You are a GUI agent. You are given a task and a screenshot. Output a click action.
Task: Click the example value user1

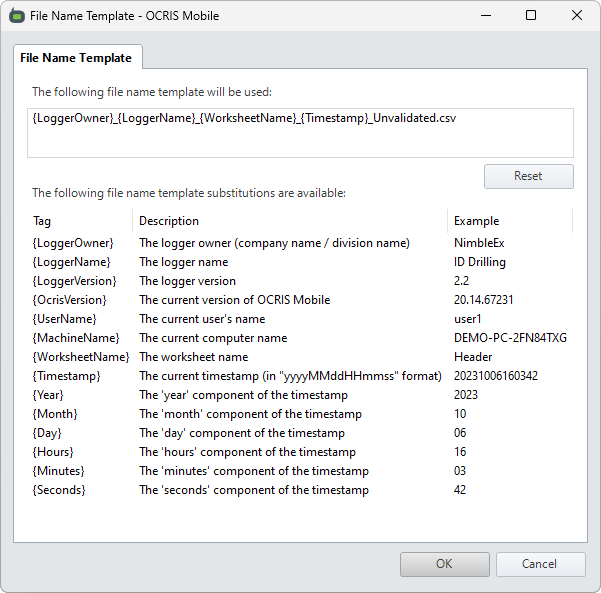tap(467, 319)
